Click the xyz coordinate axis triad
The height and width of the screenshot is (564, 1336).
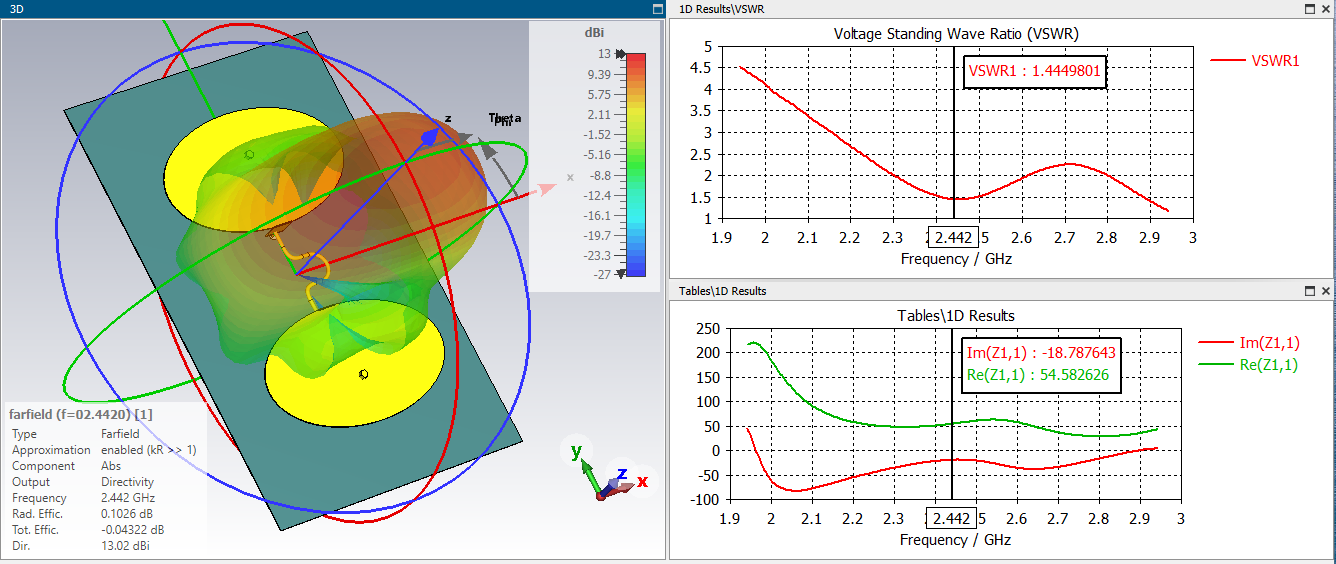coord(610,470)
